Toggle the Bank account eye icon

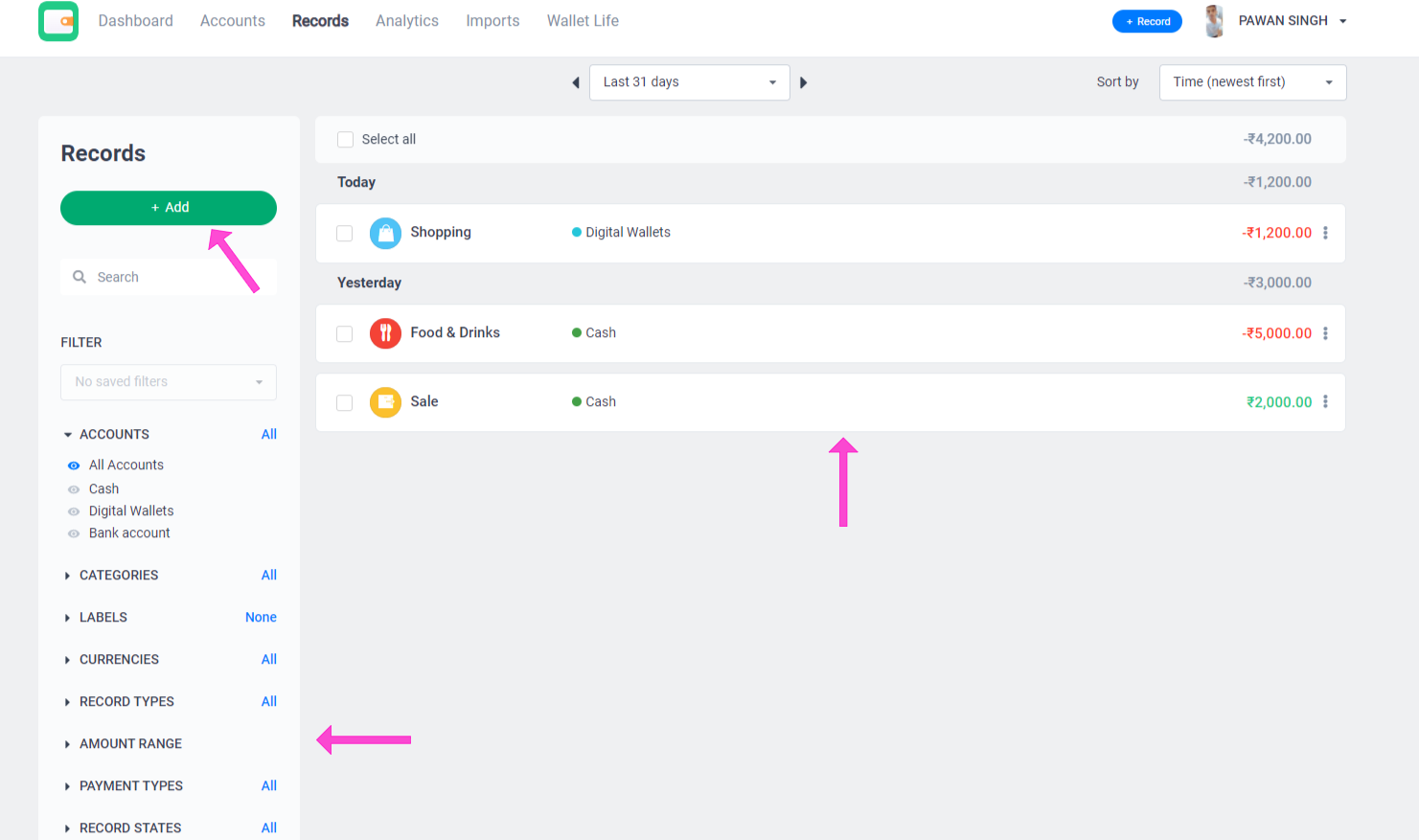74,534
